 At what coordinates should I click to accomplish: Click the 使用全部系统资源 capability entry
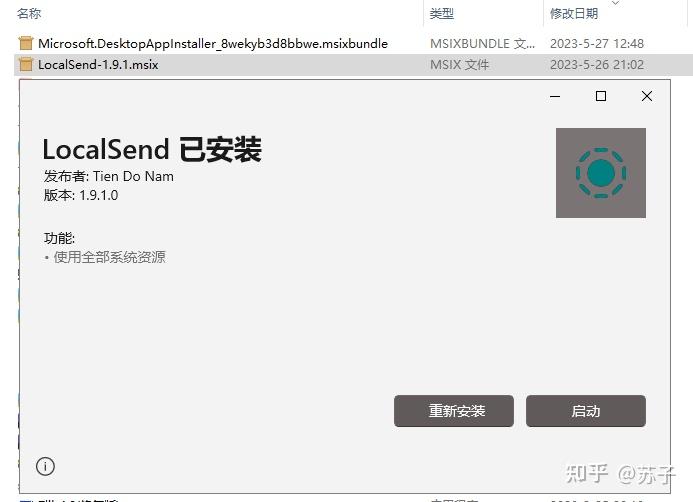109,257
